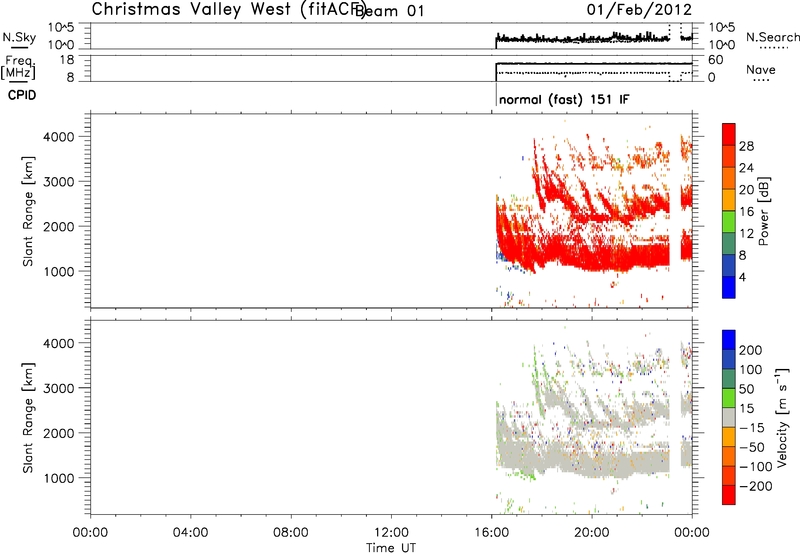Click the 12:00 time axis label
The image size is (800, 554).
[391, 533]
